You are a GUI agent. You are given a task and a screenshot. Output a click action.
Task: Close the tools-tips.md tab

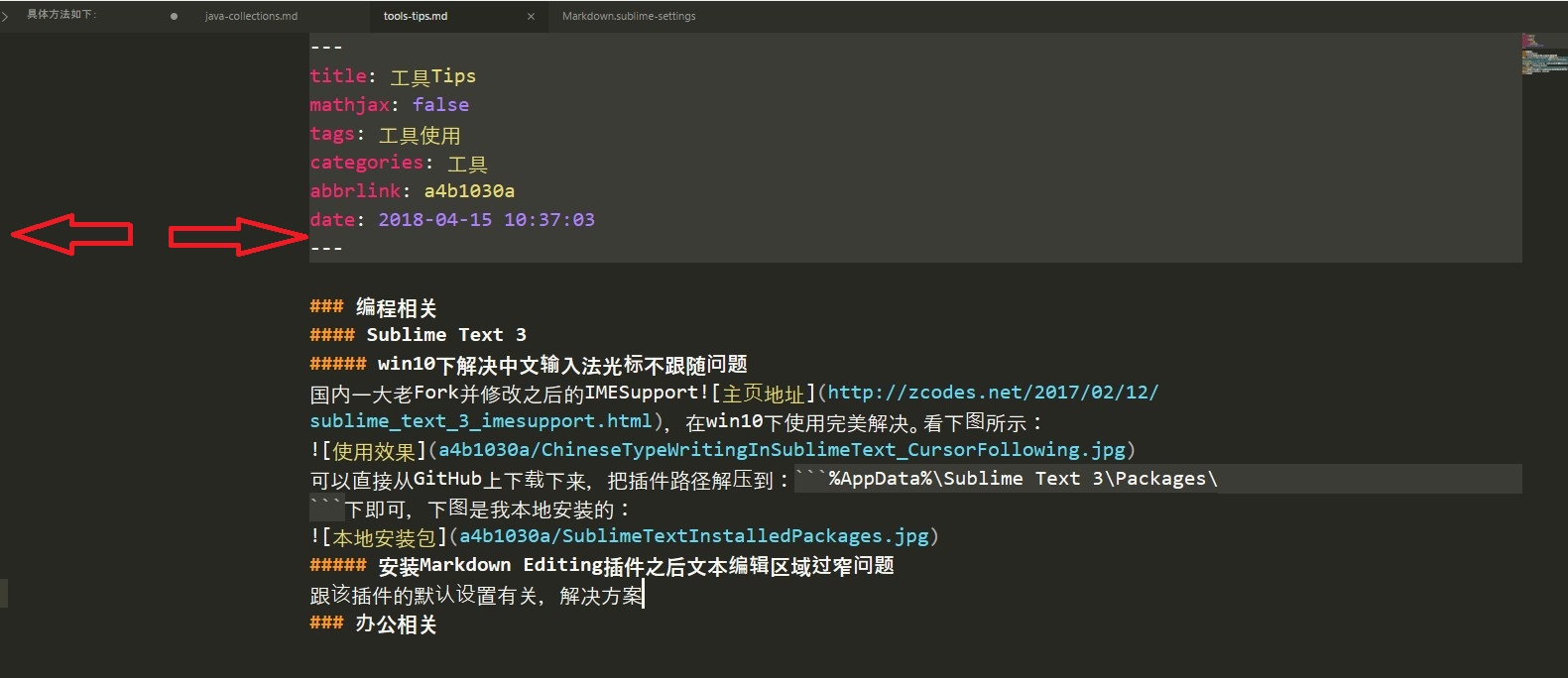click(x=531, y=16)
